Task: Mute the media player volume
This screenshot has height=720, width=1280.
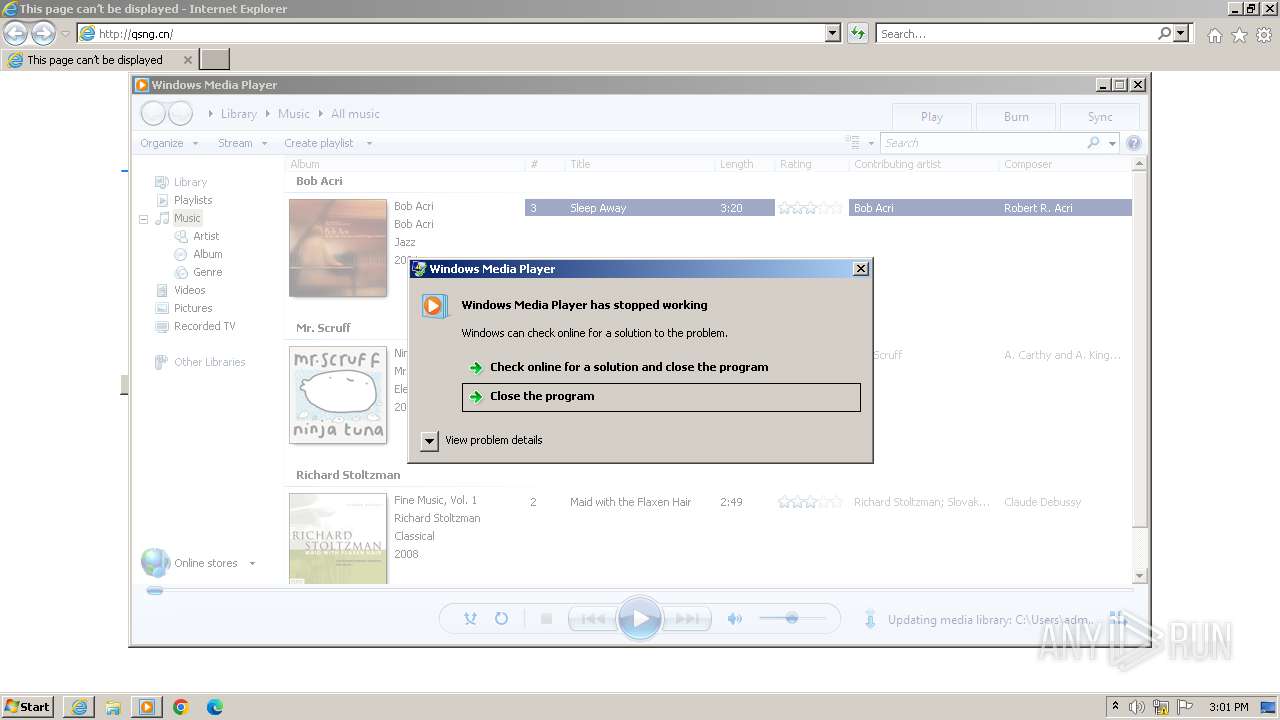Action: (x=735, y=619)
